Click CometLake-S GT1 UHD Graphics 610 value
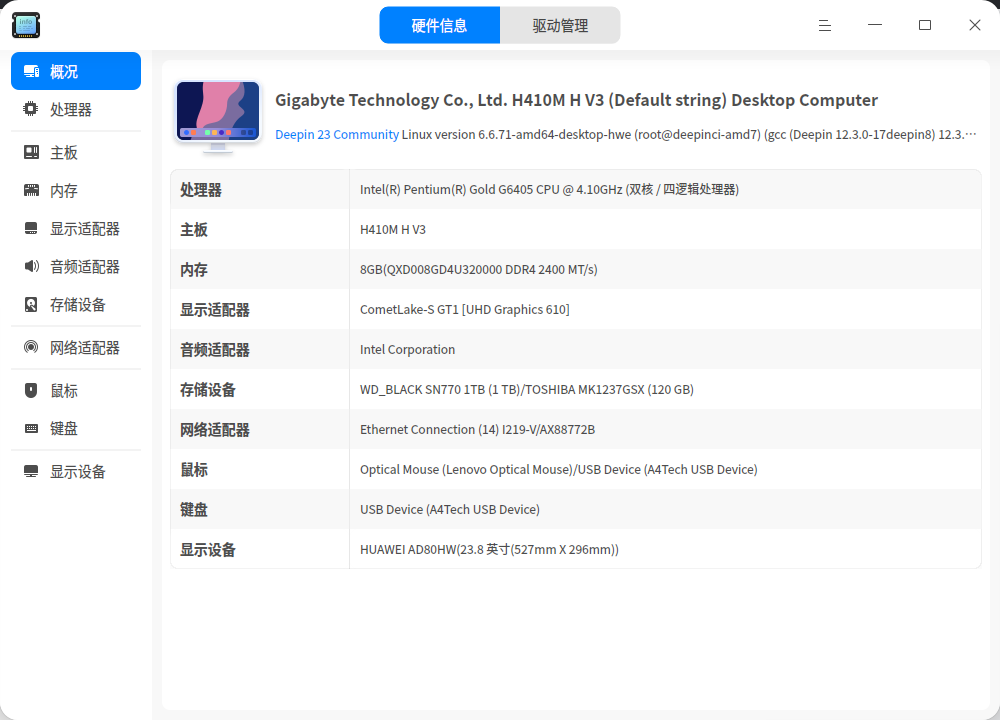The width and height of the screenshot is (1000, 720). [464, 310]
